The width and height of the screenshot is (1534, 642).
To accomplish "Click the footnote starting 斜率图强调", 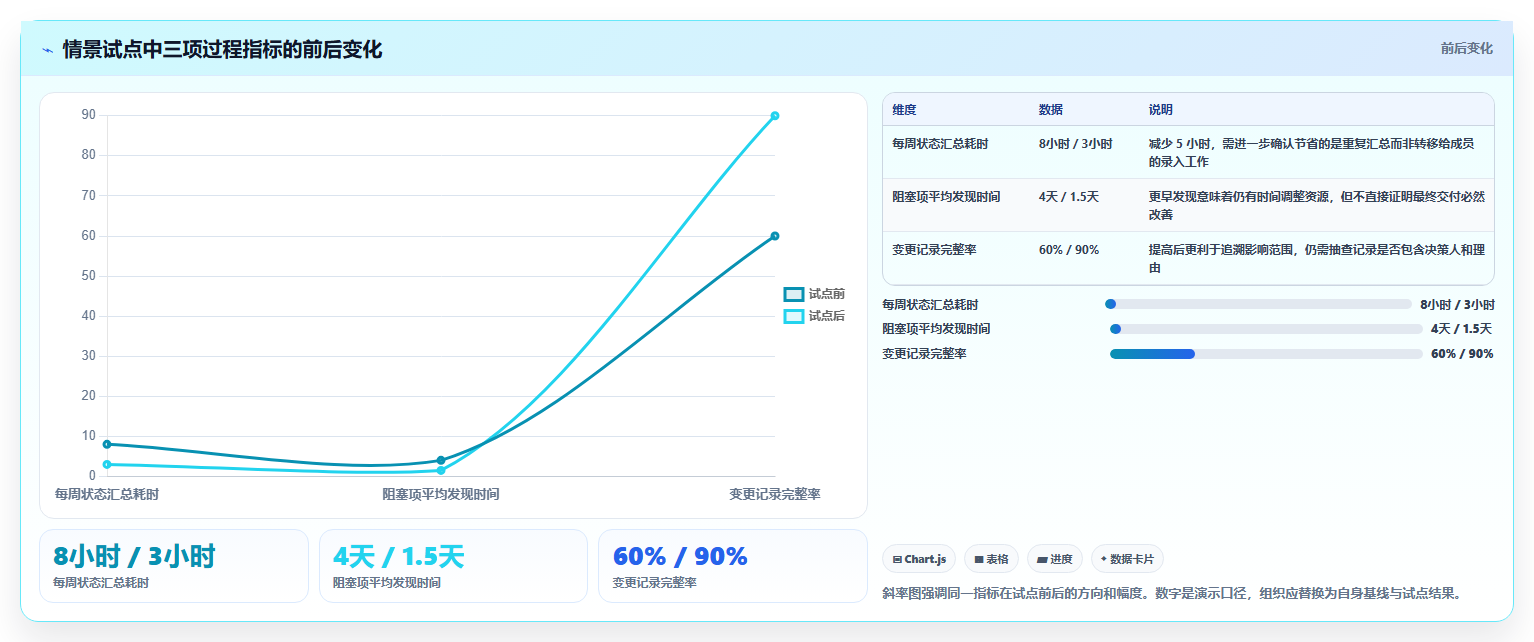I will (x=1172, y=593).
